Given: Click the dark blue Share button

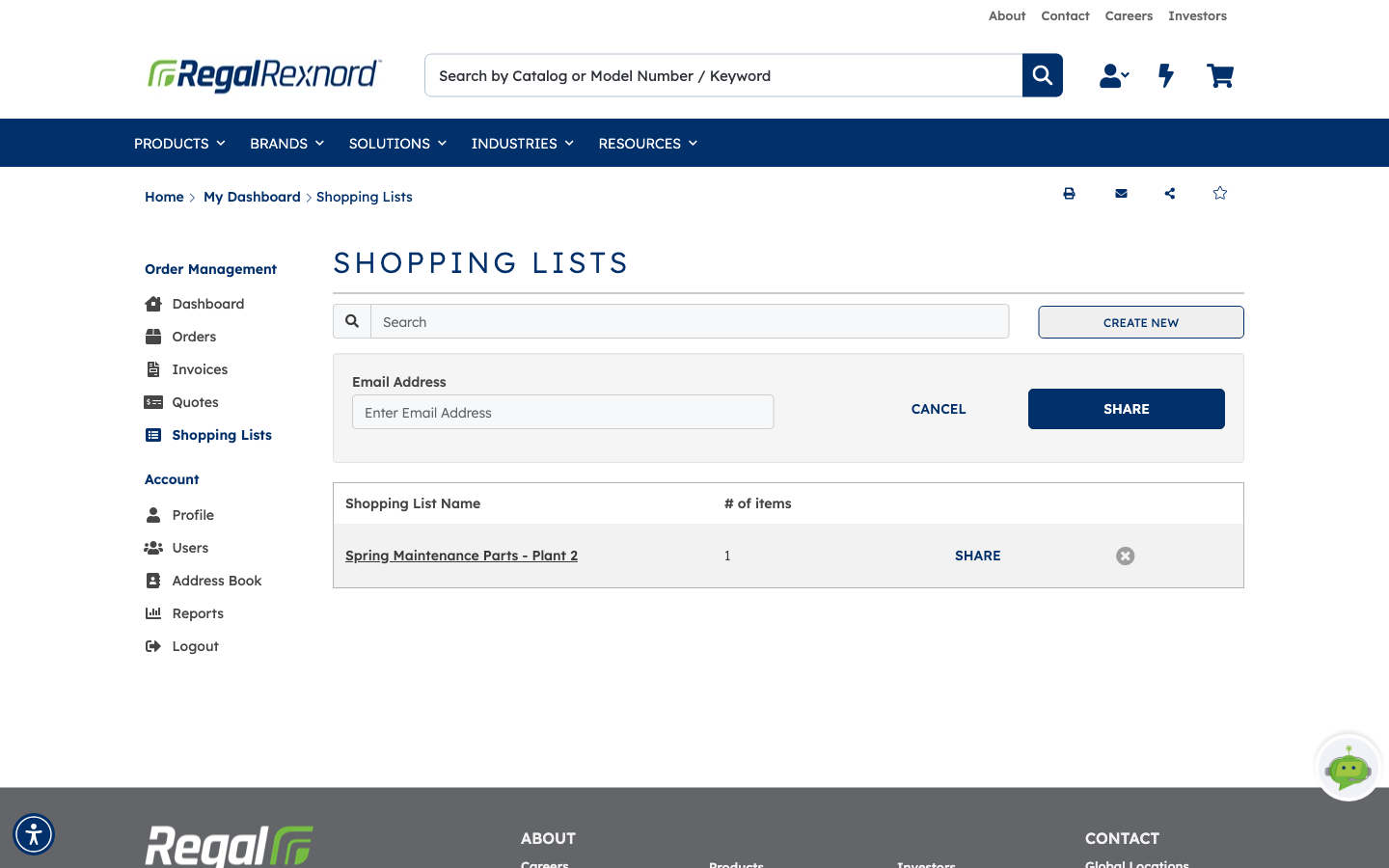Looking at the screenshot, I should (1127, 409).
